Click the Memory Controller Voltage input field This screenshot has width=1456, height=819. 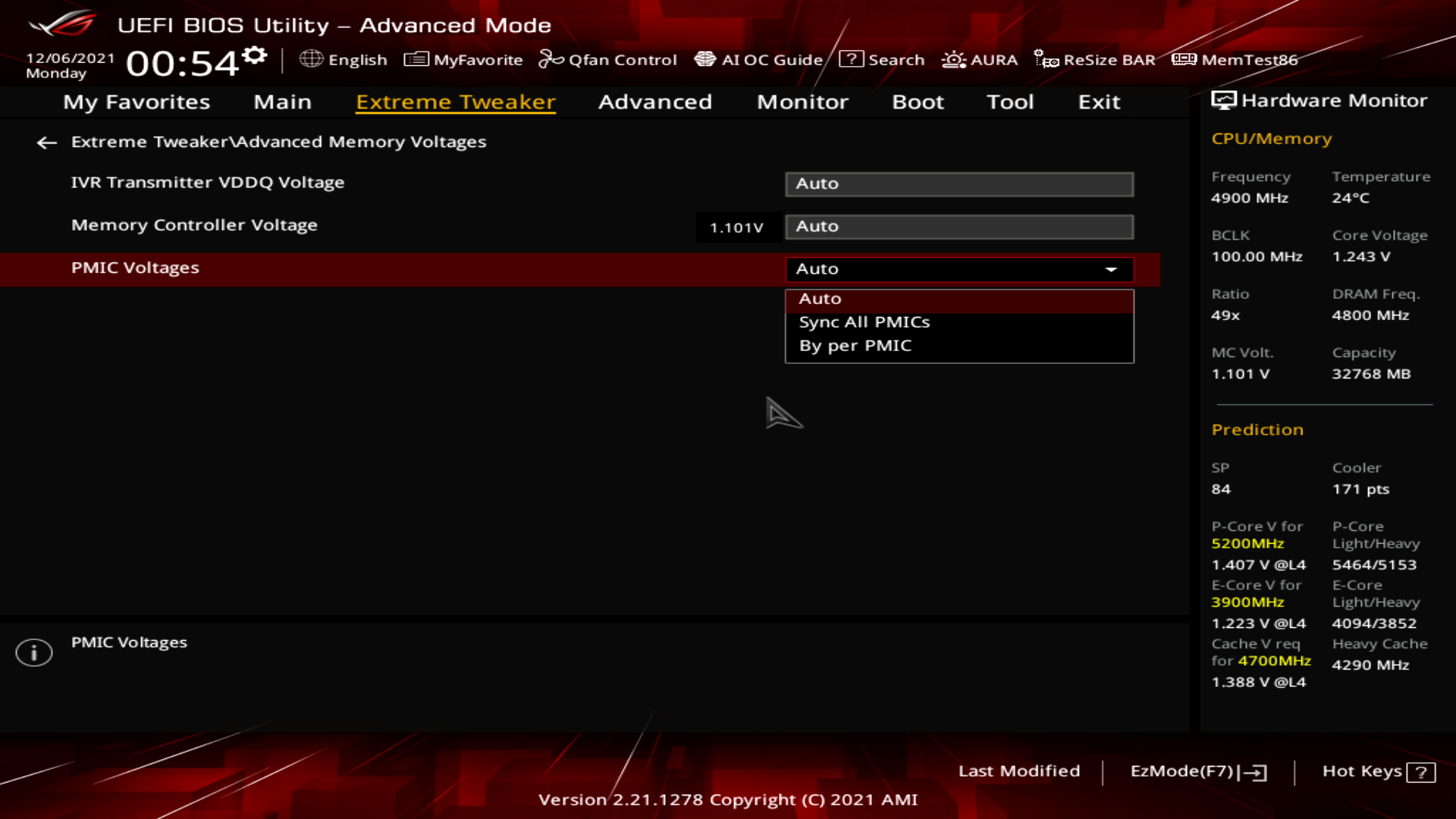(959, 227)
